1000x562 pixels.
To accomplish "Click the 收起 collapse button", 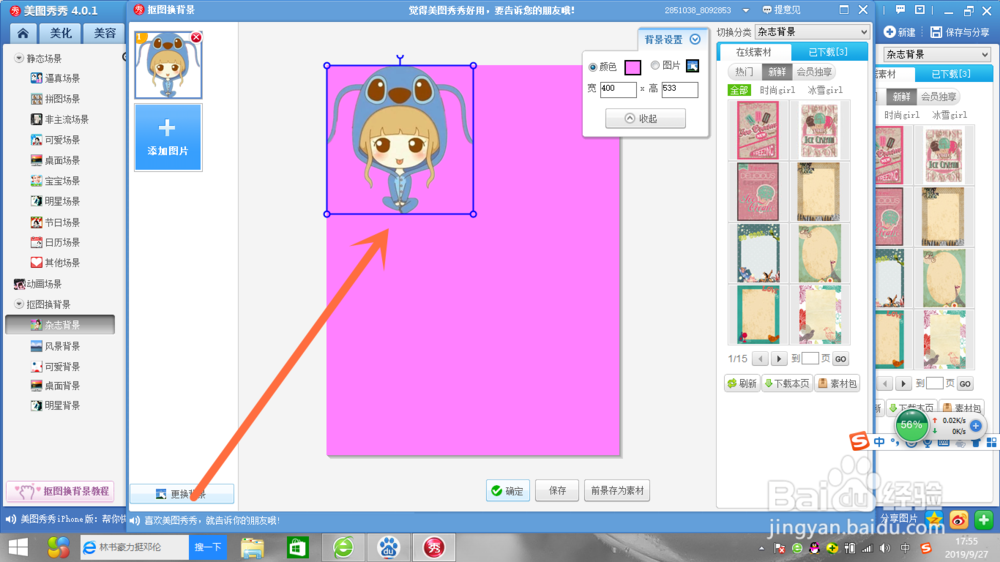I will click(645, 119).
